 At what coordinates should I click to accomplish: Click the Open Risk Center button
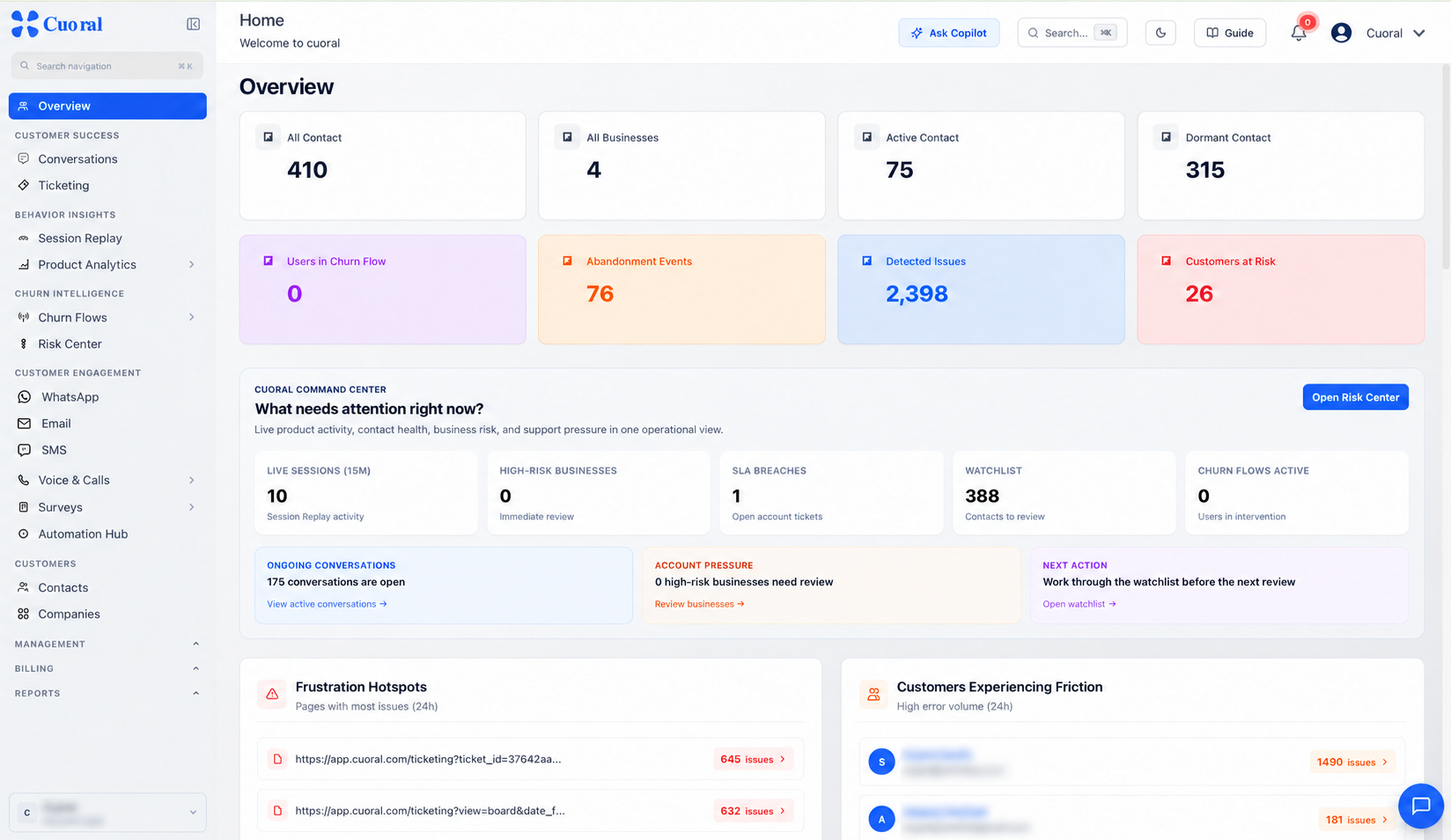(x=1356, y=397)
